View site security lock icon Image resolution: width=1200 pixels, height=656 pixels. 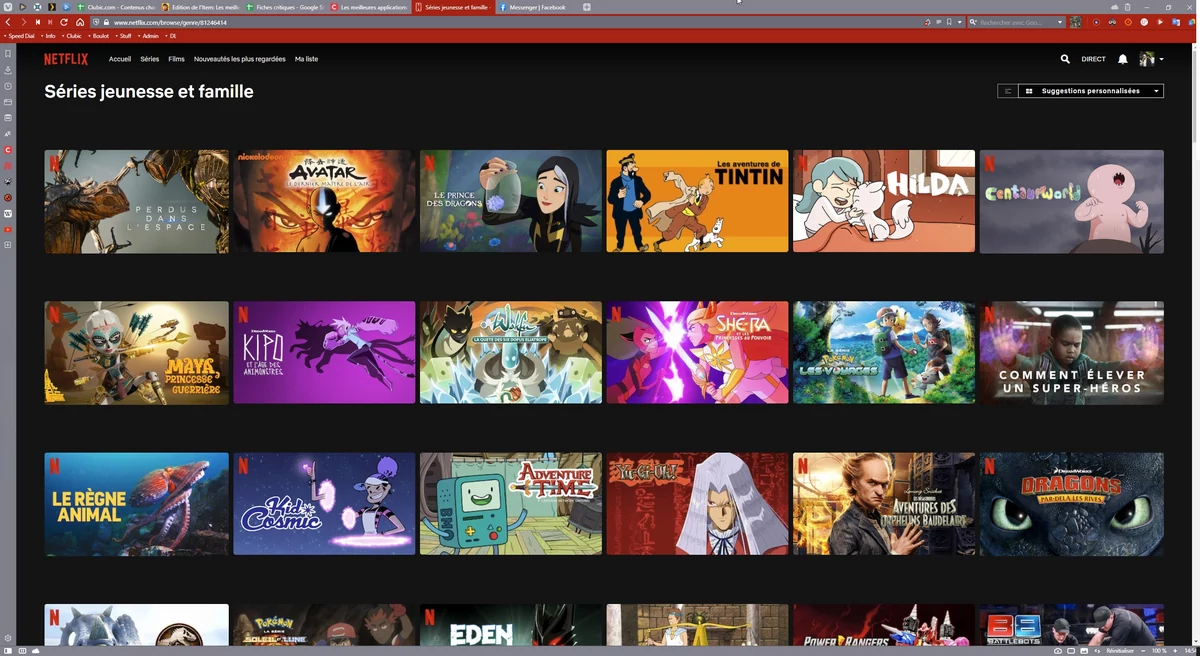pos(105,22)
